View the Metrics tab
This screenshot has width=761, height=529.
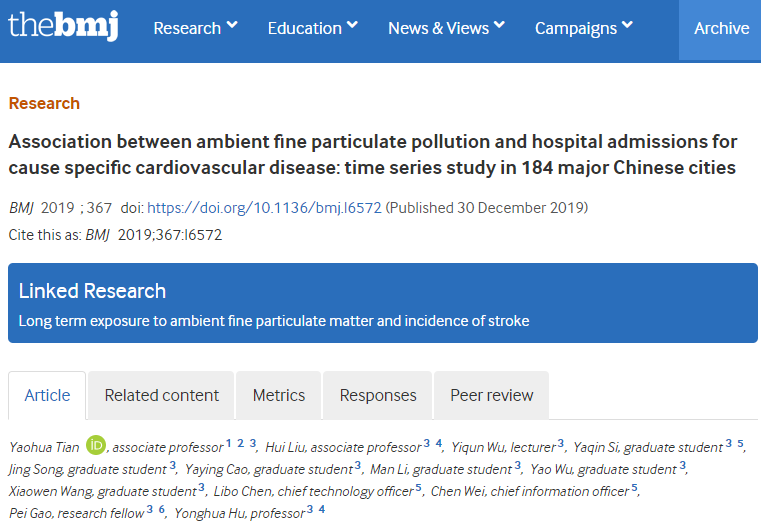pyautogui.click(x=279, y=395)
